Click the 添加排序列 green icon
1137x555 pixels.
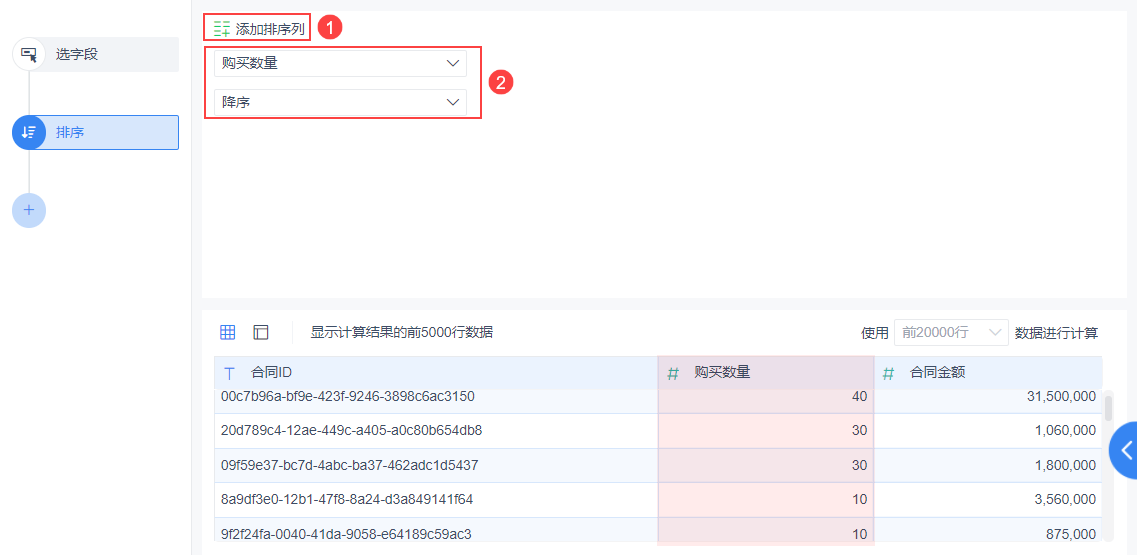[221, 29]
